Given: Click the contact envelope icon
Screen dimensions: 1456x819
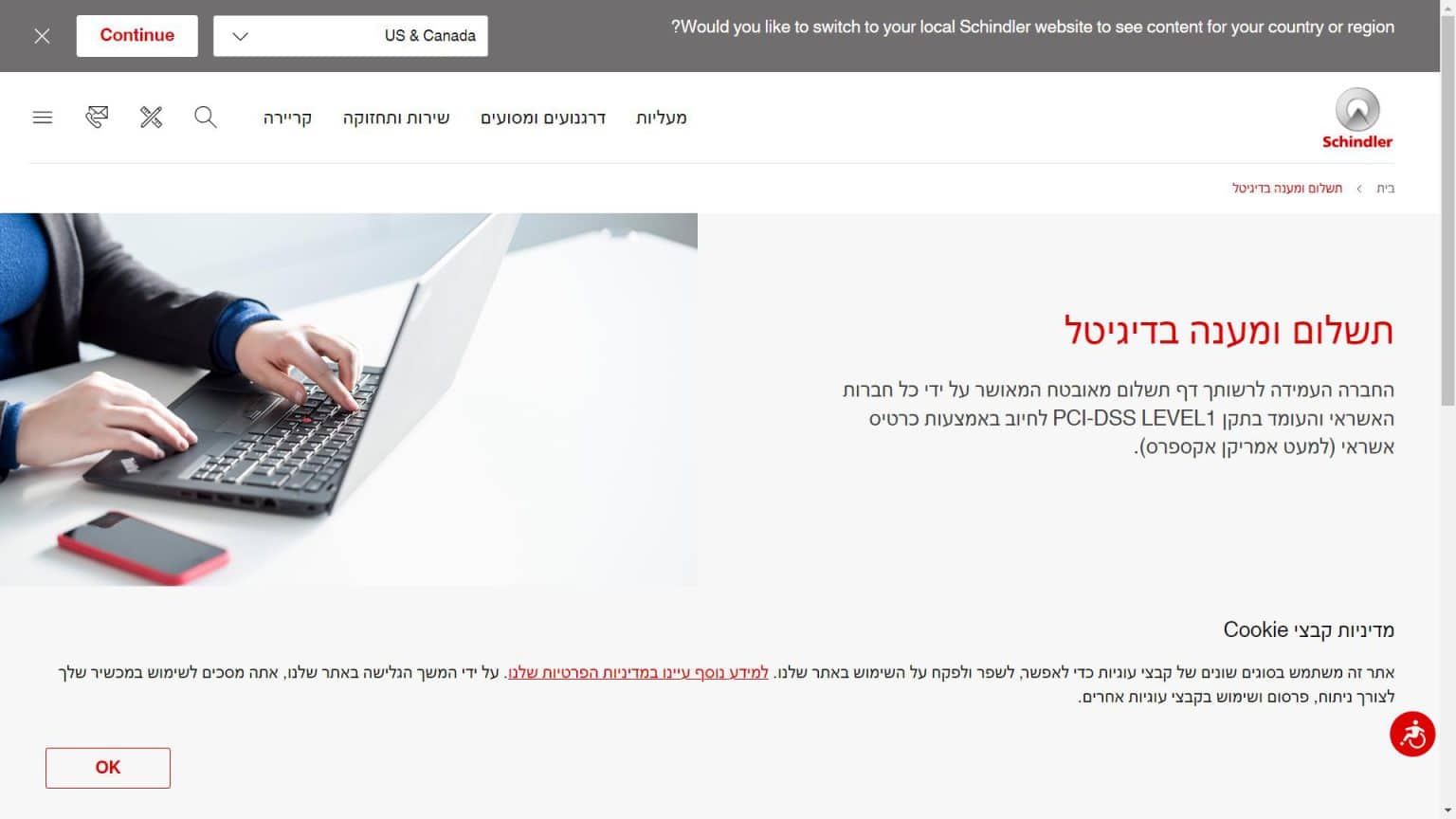Looking at the screenshot, I should pos(97,118).
